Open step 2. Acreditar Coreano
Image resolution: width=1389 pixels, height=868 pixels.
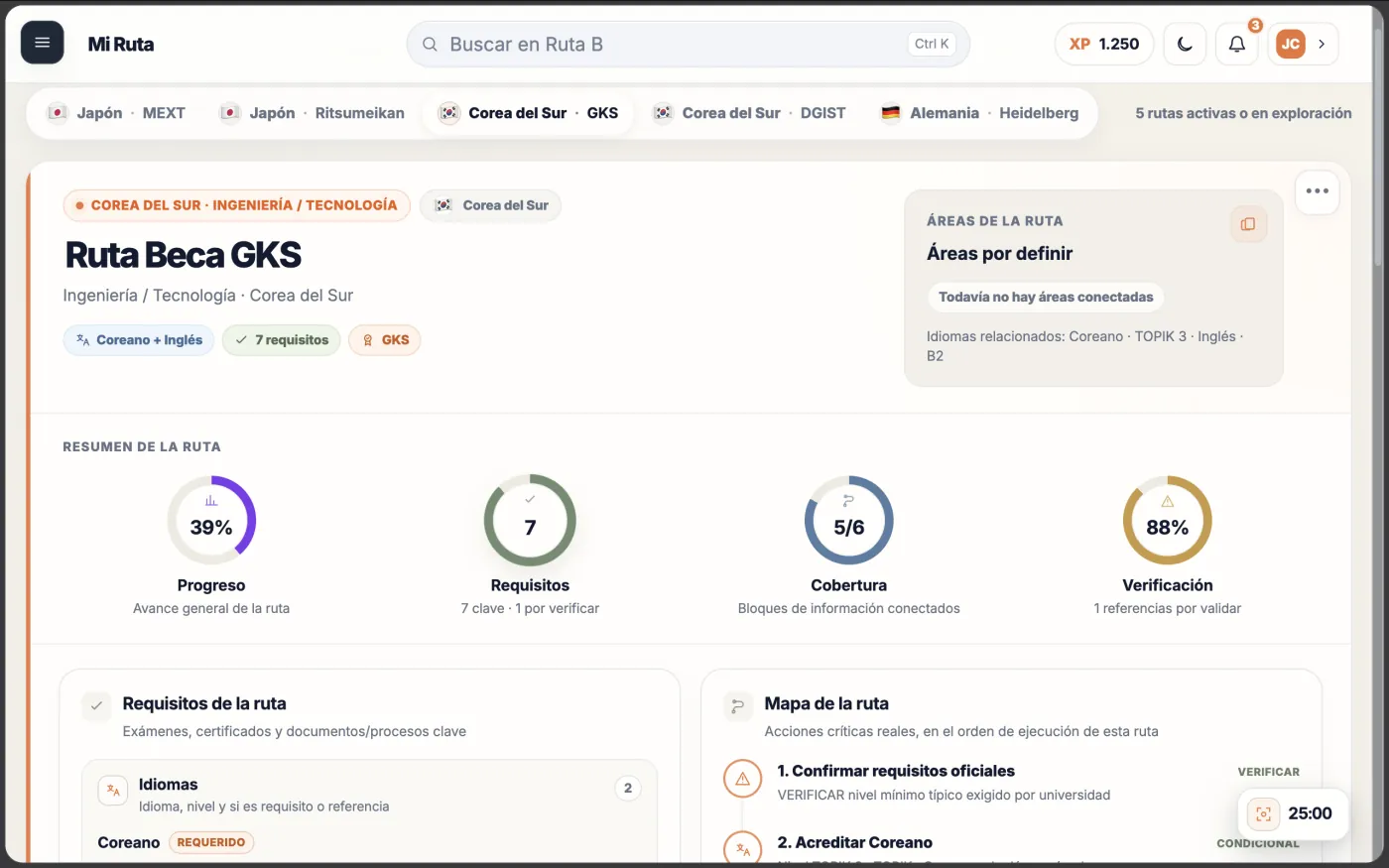pos(854,842)
